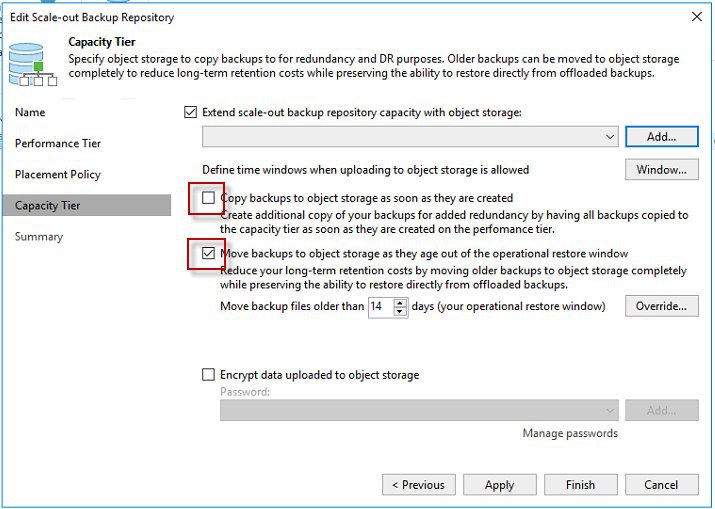Click 'Move backup files older than' label
The image size is (715, 509).
pyautogui.click(x=292, y=306)
